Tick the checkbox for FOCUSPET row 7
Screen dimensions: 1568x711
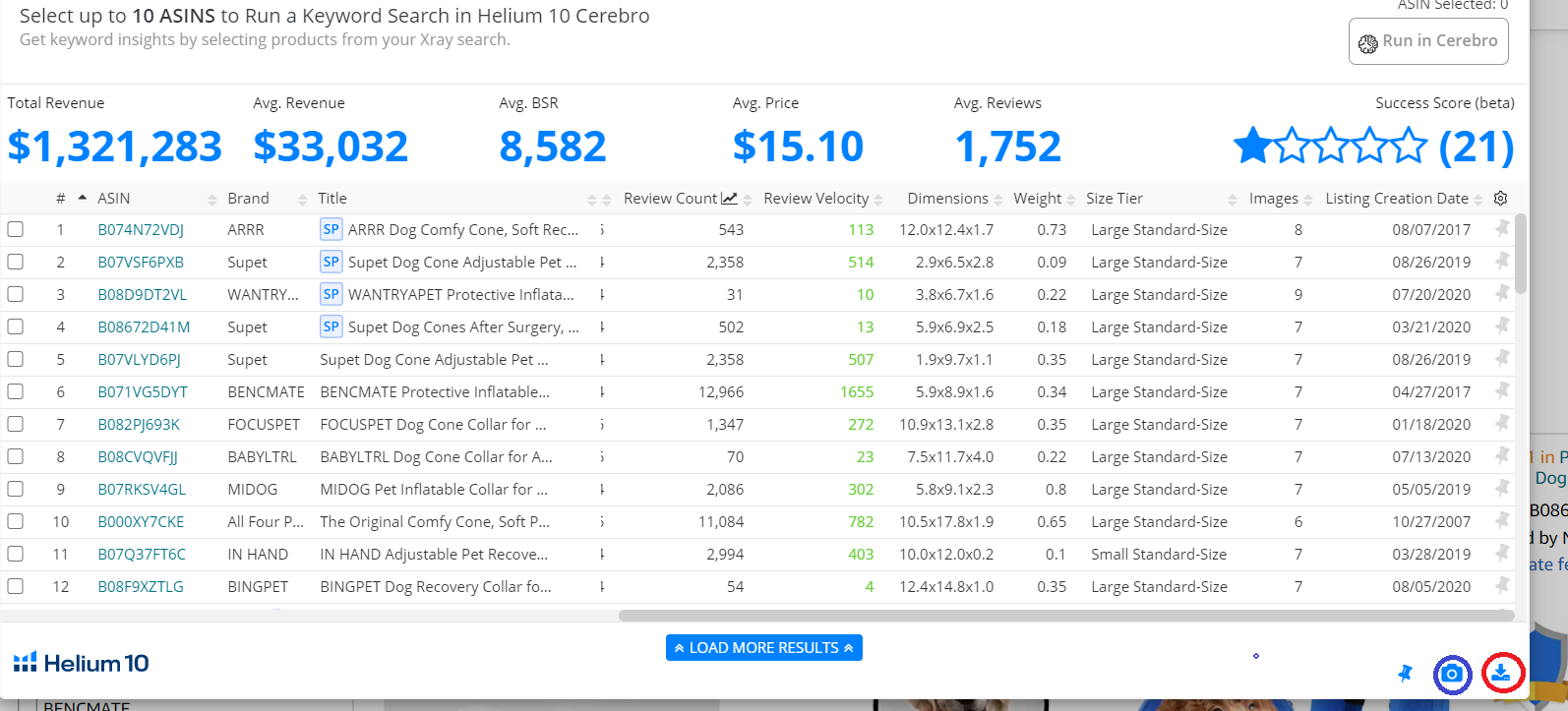[x=16, y=424]
